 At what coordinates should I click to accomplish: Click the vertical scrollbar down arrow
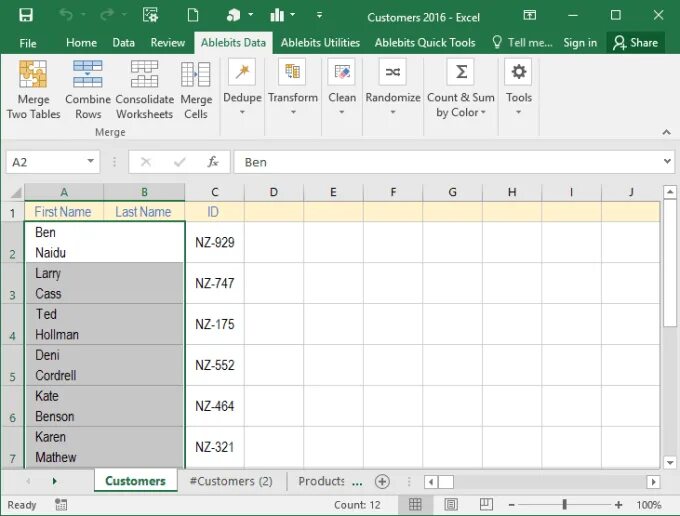670,463
